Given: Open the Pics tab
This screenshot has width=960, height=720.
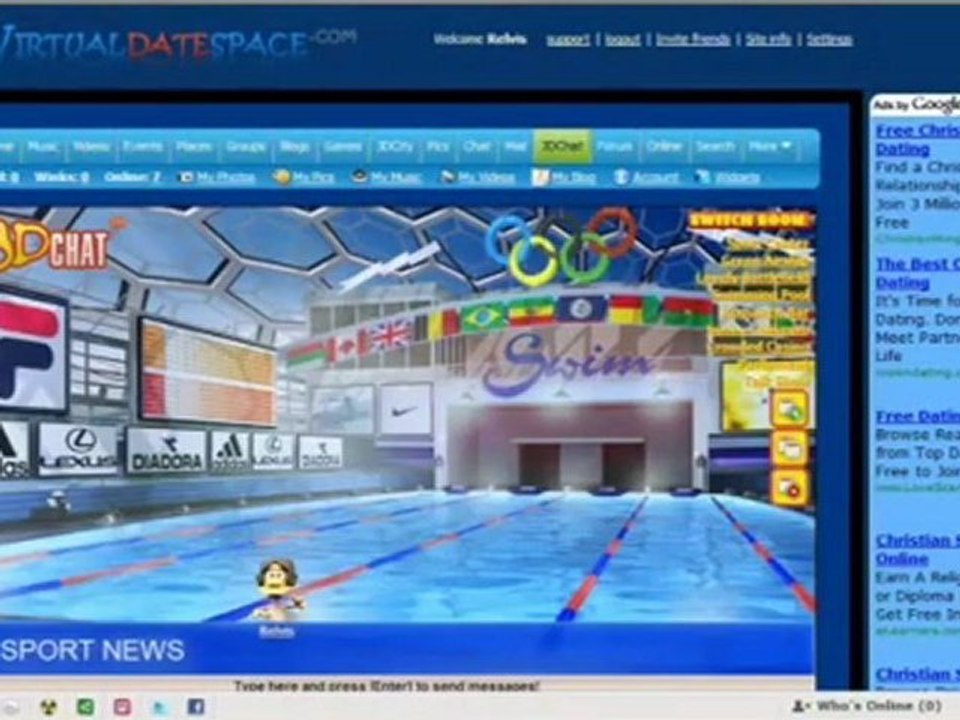Looking at the screenshot, I should click(x=438, y=146).
